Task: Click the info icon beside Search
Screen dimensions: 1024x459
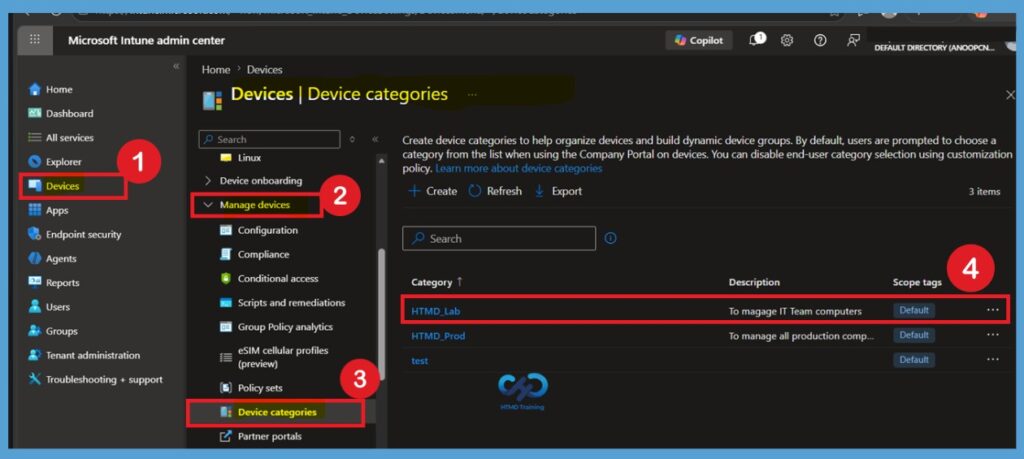Action: [611, 238]
